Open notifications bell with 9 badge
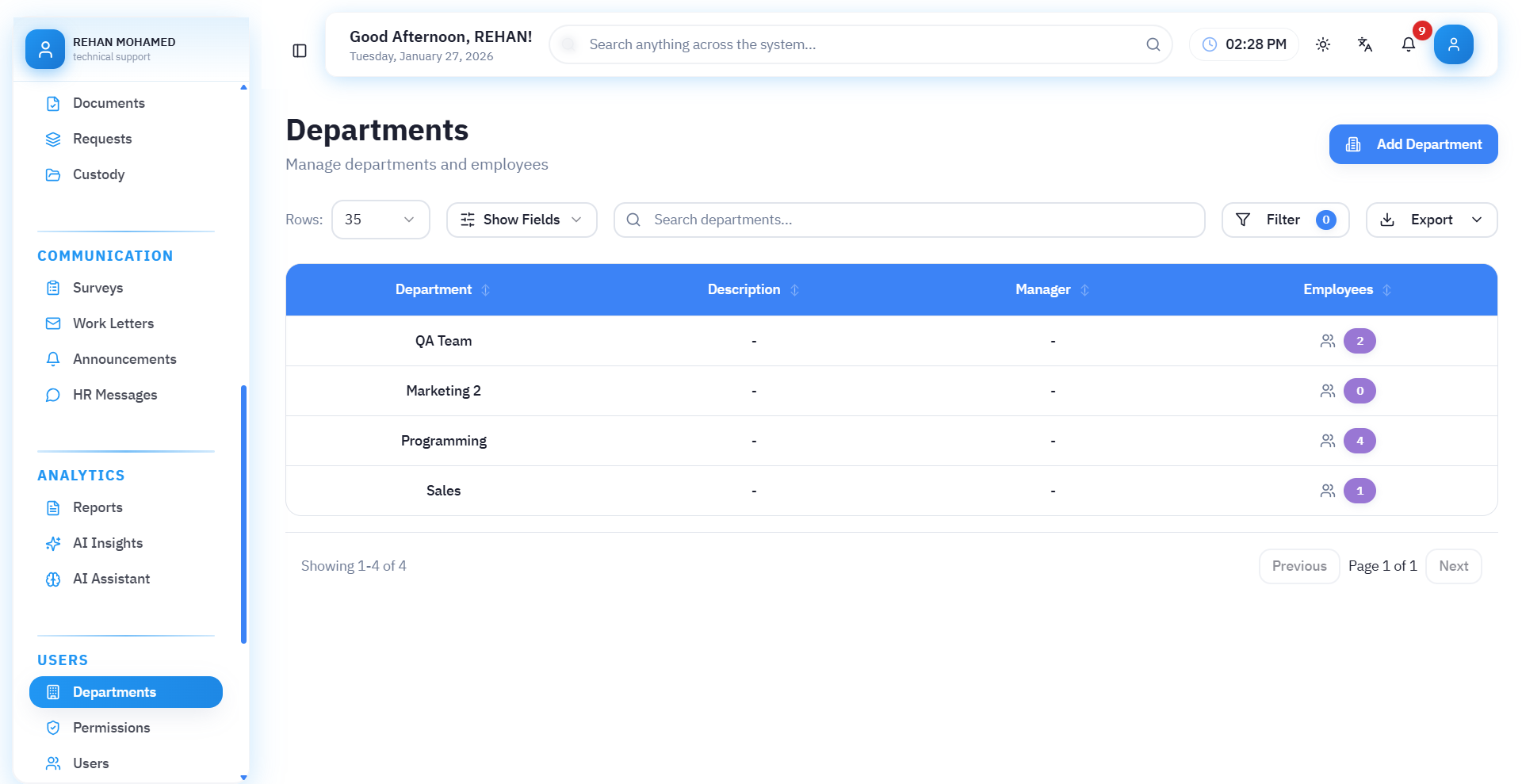This screenshot has height=784, width=1522. coord(1409,44)
